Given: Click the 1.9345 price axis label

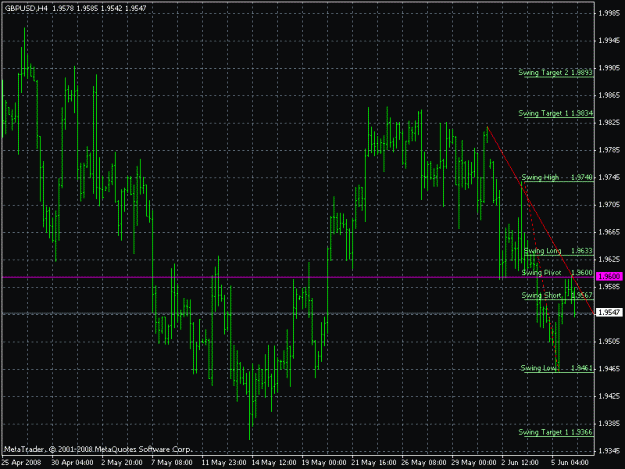Looking at the screenshot, I should click(x=609, y=451).
